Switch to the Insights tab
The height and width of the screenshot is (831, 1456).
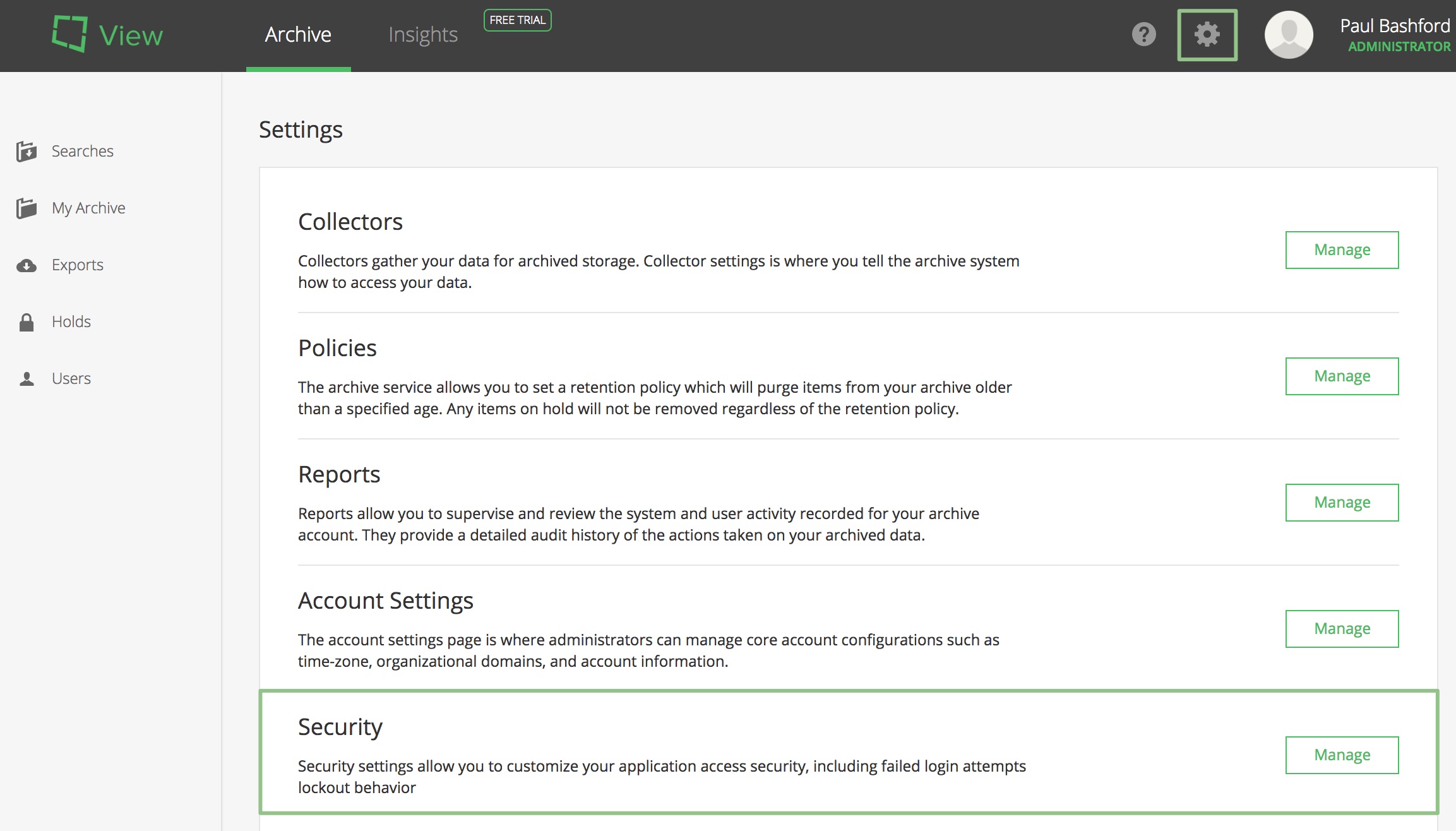[423, 35]
